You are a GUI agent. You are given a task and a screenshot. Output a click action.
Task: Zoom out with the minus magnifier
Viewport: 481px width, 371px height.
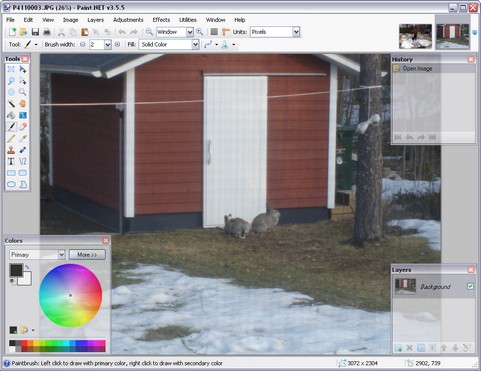149,32
